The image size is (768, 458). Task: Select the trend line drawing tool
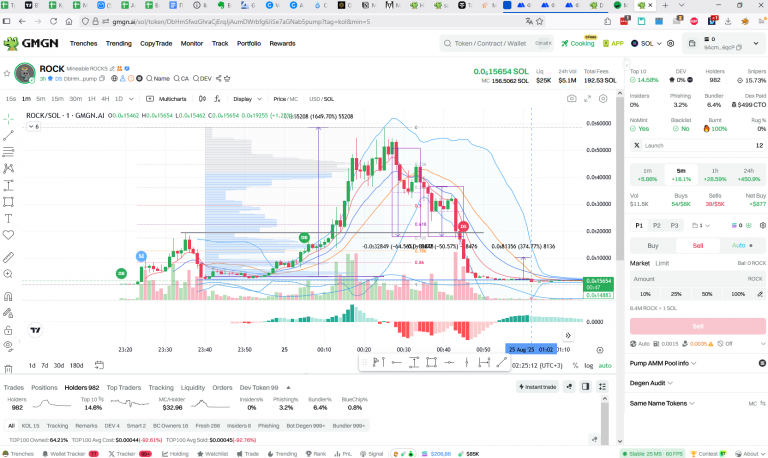[x=8, y=136]
